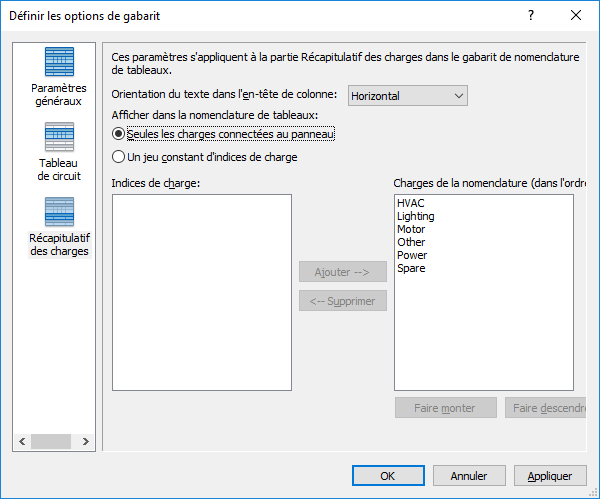Click the Annuler button

tap(469, 476)
